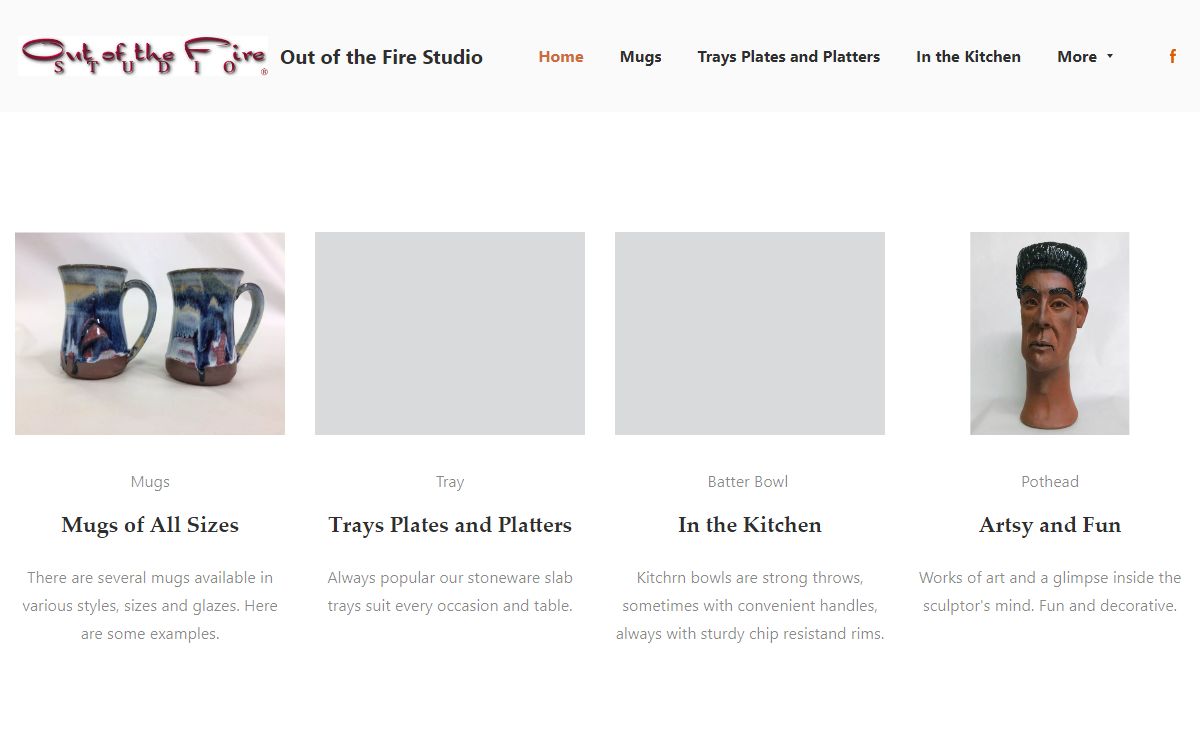The height and width of the screenshot is (740, 1200).
Task: Click the 'Works of art and a glimpse' description
Action: tap(1050, 592)
